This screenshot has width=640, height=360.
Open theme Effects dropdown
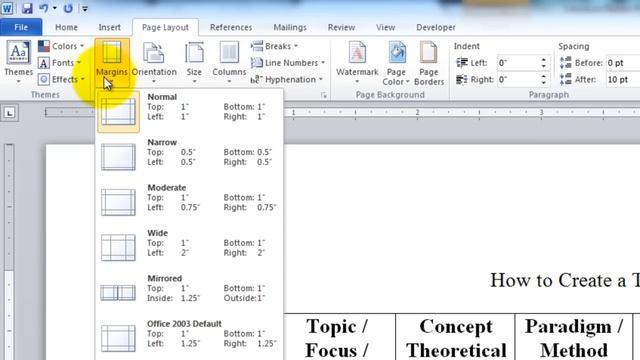[x=62, y=79]
